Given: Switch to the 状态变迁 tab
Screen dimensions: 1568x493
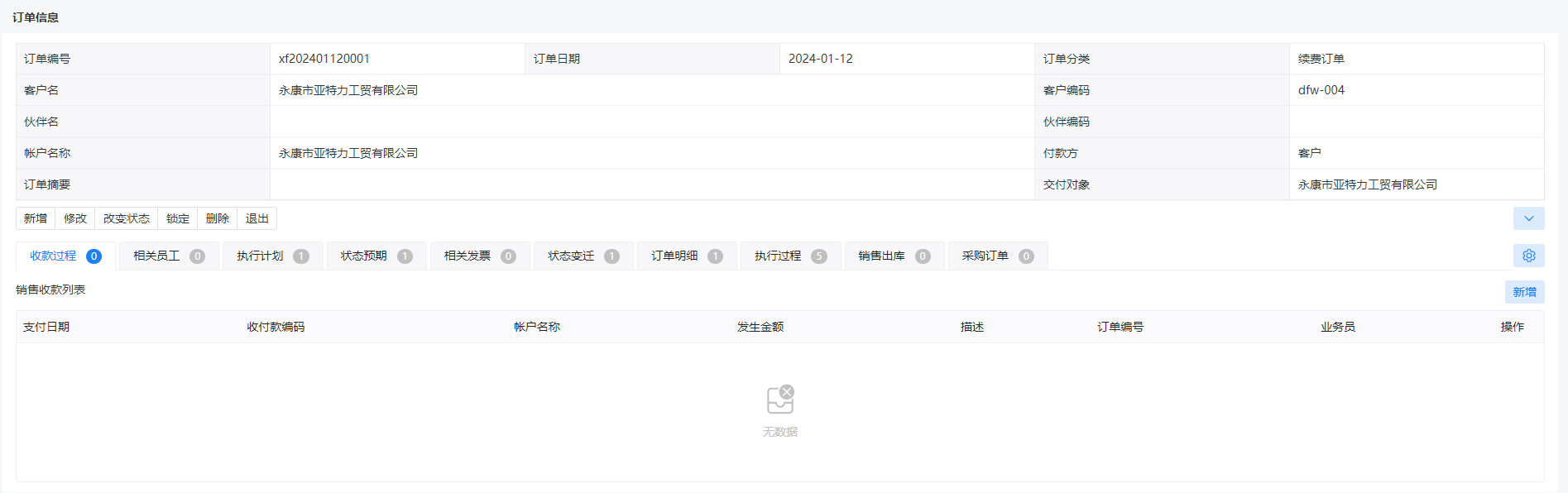Looking at the screenshot, I should tap(583, 256).
